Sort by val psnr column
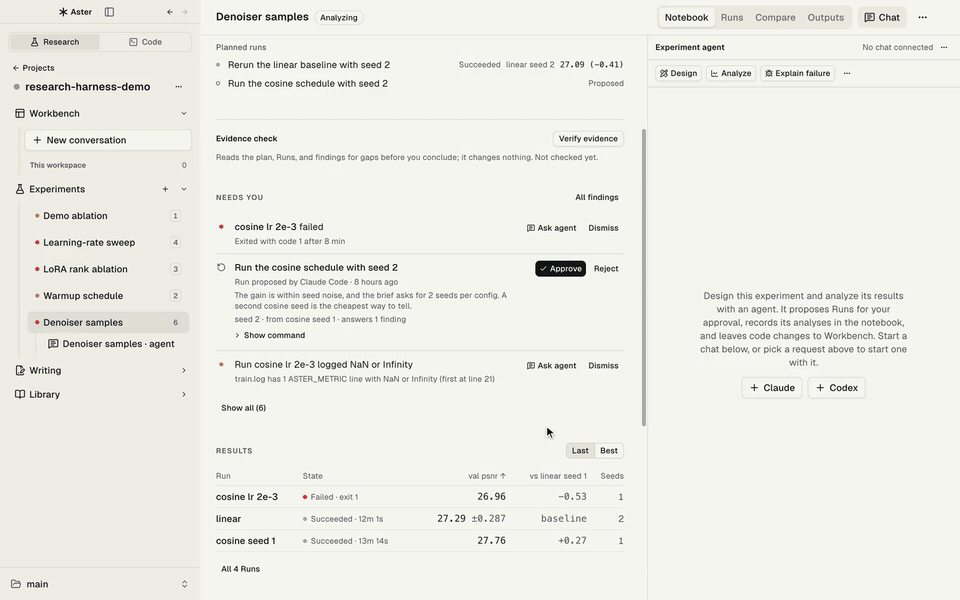Screen dimensions: 960x600 (x=487, y=476)
